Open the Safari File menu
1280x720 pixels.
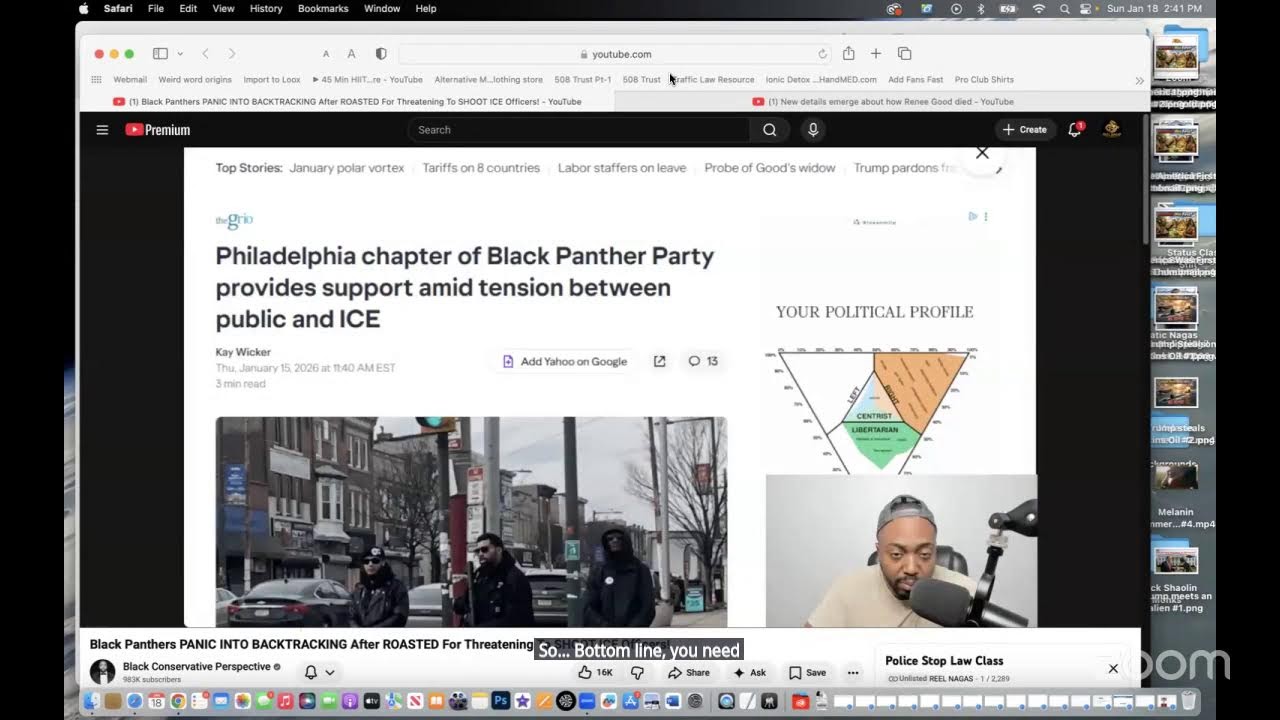pos(156,9)
